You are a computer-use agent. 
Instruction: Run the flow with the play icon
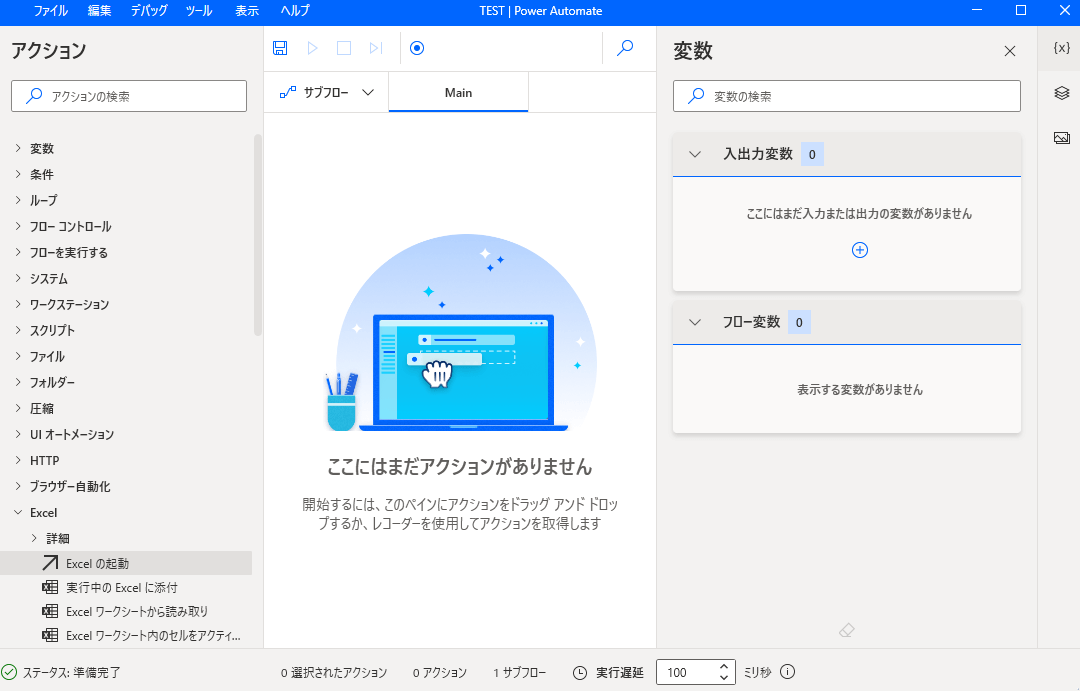coord(312,47)
